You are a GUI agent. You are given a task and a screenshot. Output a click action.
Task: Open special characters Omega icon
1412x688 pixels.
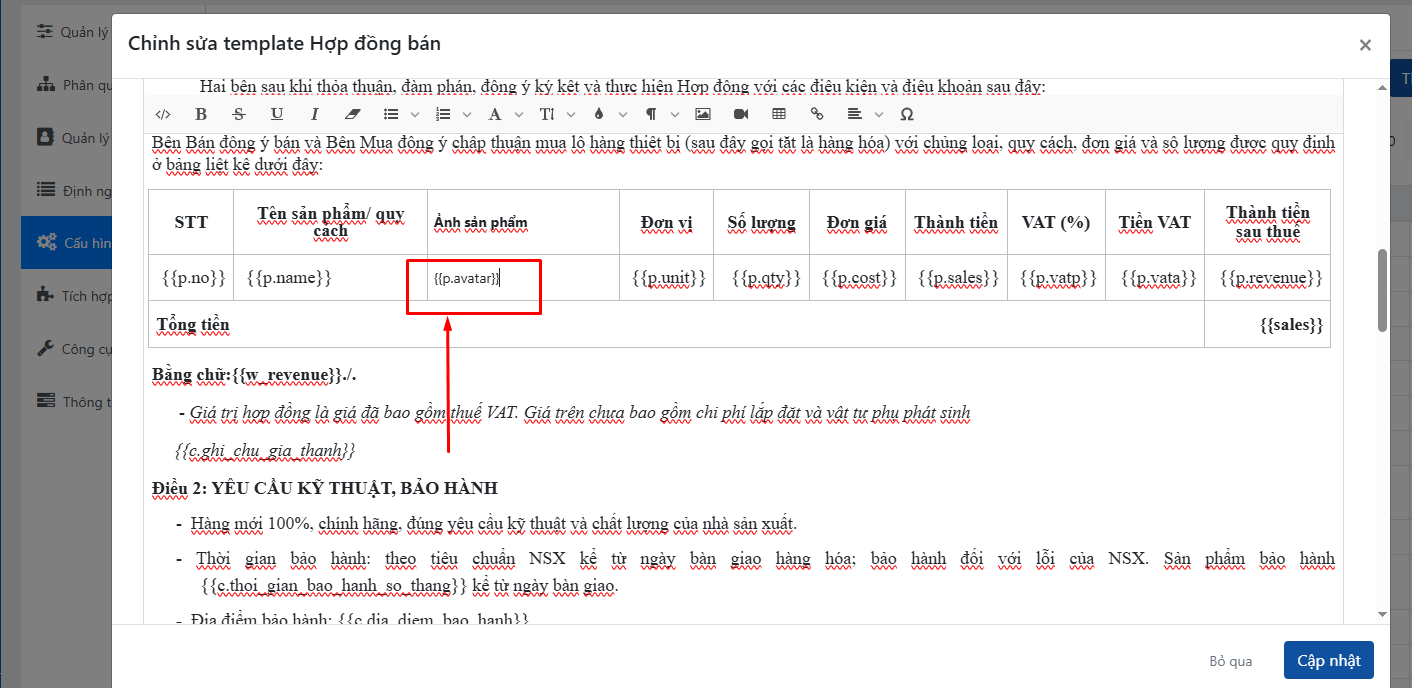point(907,114)
